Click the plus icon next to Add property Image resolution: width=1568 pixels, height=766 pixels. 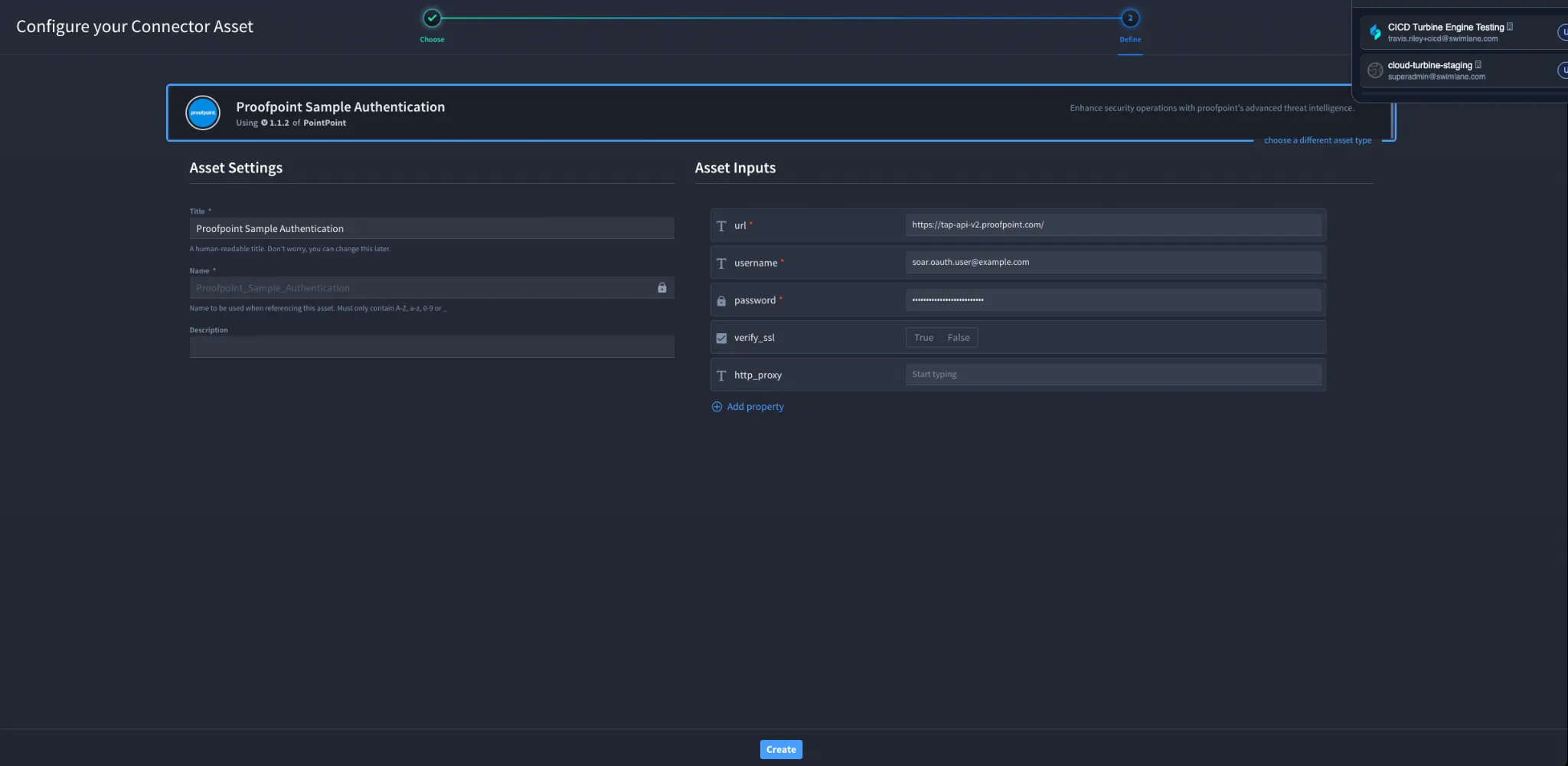tap(717, 407)
